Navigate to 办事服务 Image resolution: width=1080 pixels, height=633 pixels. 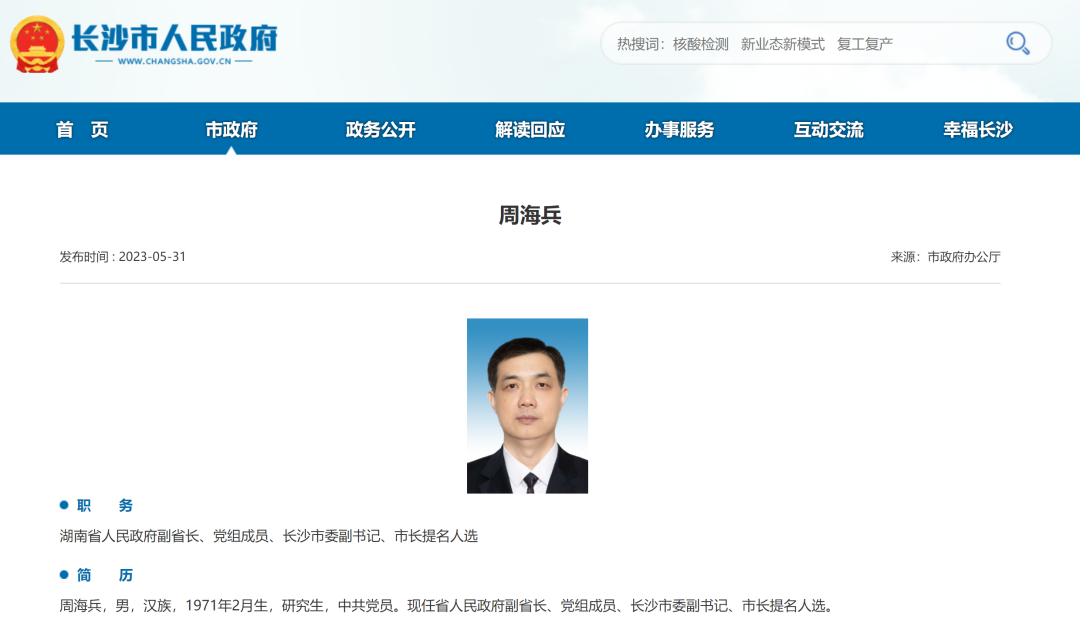679,129
